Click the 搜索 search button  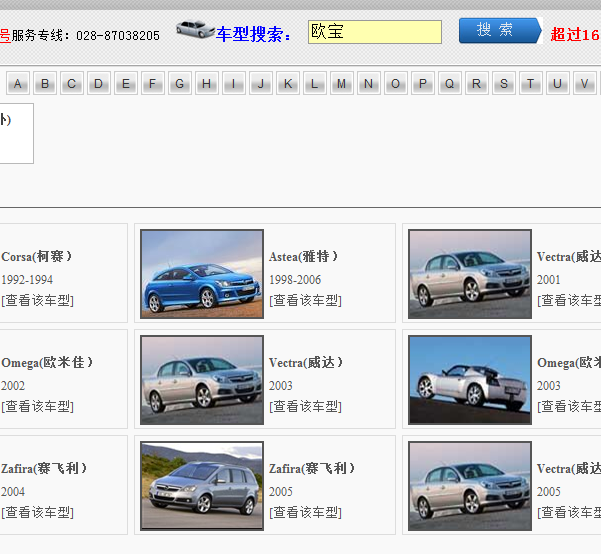click(x=500, y=30)
